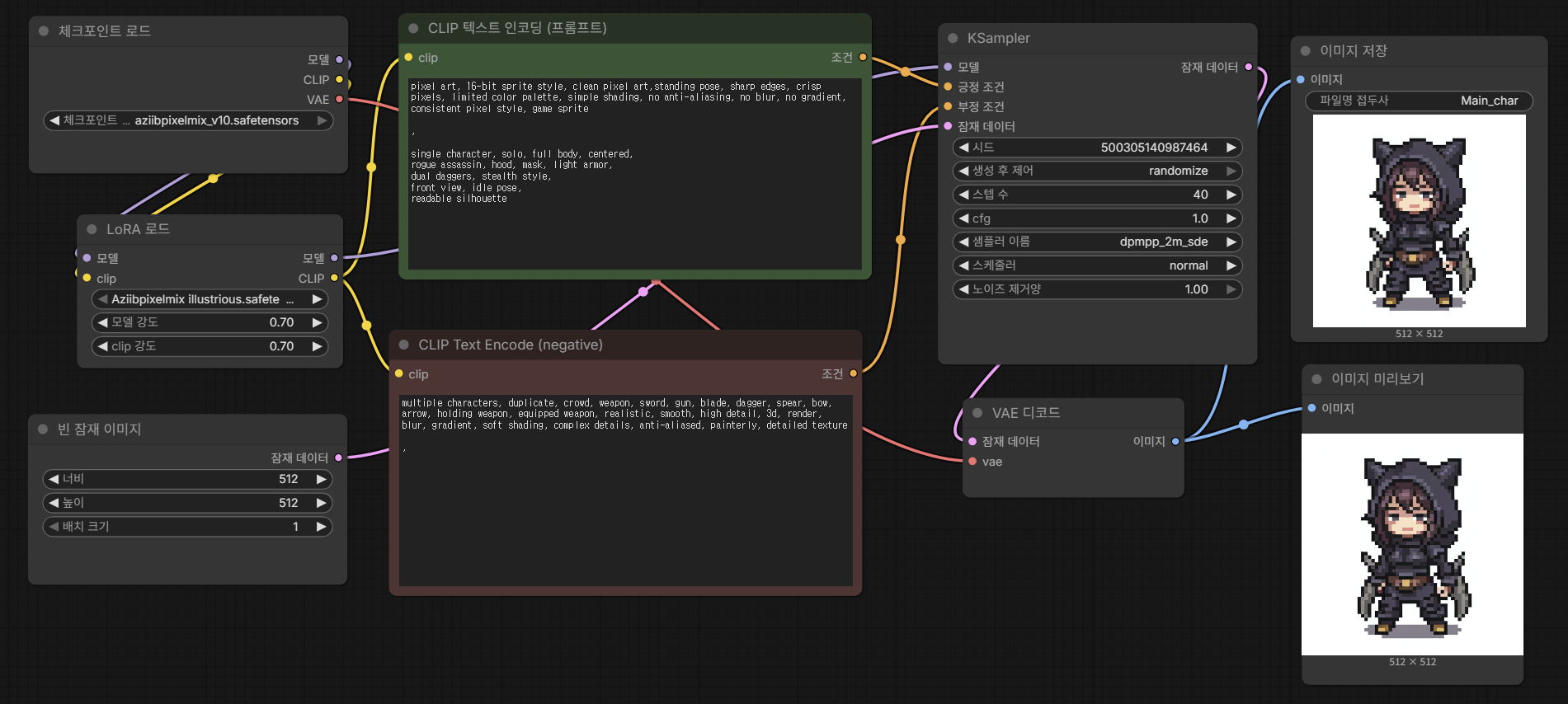Click the 이미지 output socket on VAE 디코드
1568x704 pixels.
pyautogui.click(x=1175, y=441)
